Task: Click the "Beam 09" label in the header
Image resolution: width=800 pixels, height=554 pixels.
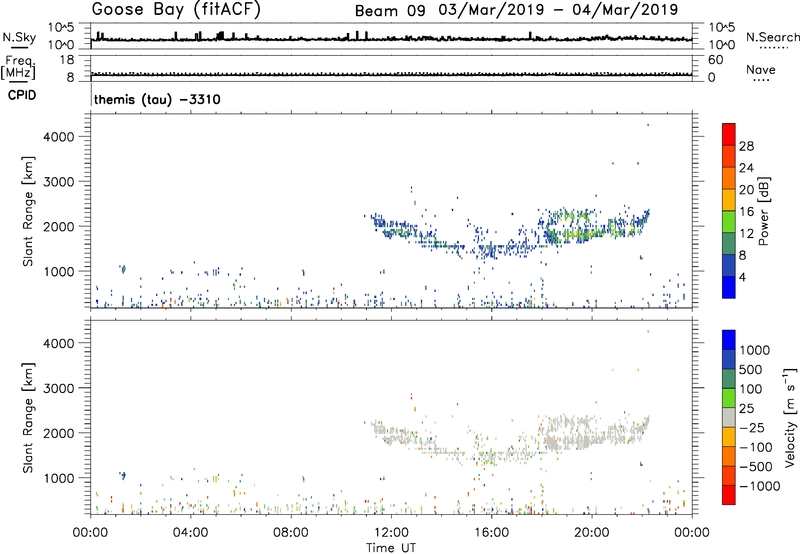Action: pyautogui.click(x=390, y=11)
